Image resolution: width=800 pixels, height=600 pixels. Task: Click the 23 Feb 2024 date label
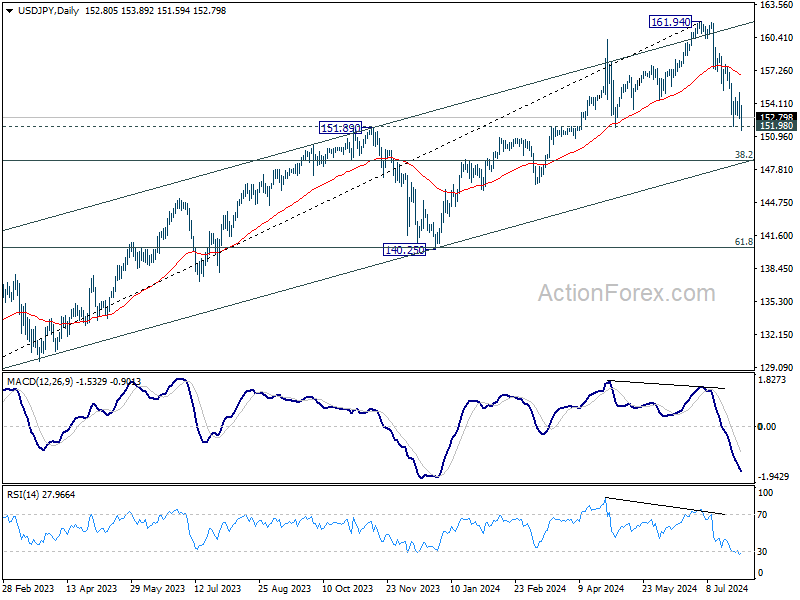click(x=540, y=588)
